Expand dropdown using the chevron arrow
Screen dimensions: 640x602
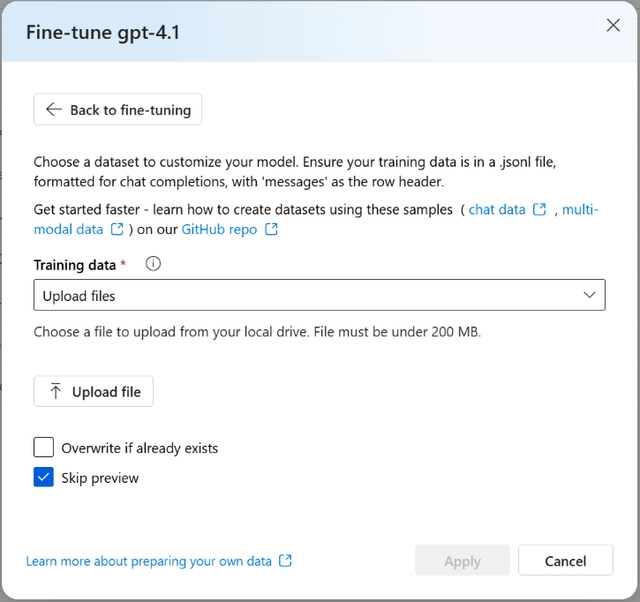(x=588, y=296)
